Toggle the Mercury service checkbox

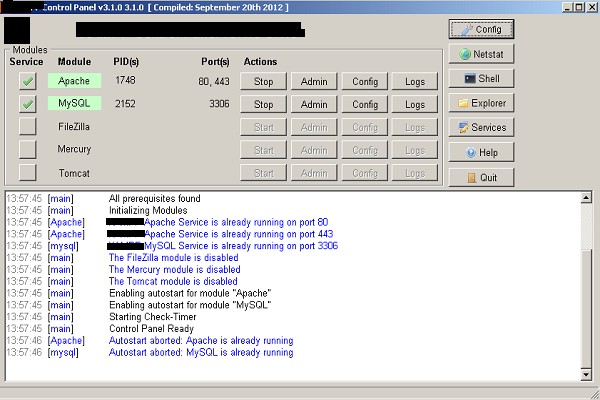coord(28,149)
